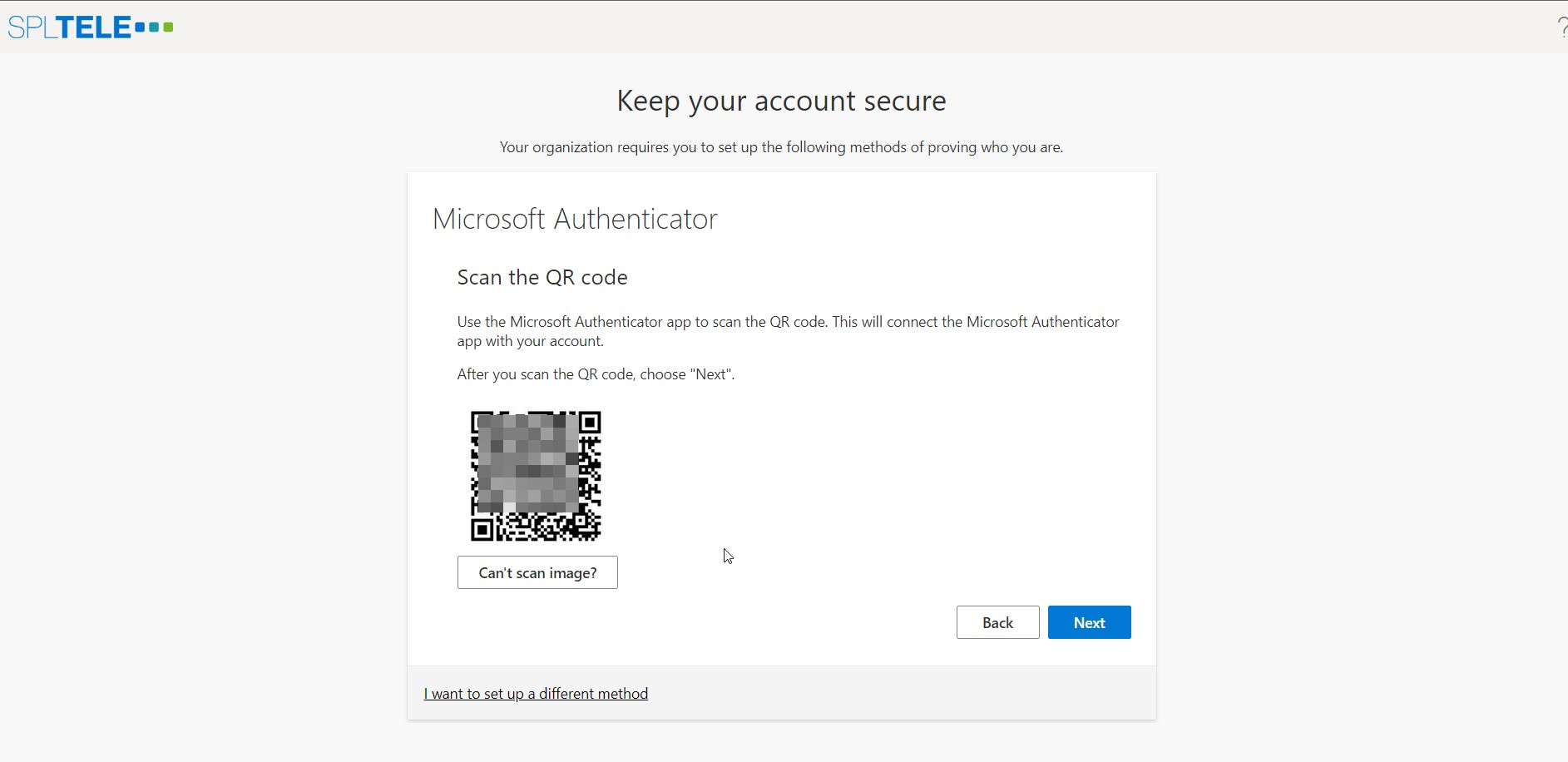Click the thin SPL portion of the logo

32,27
